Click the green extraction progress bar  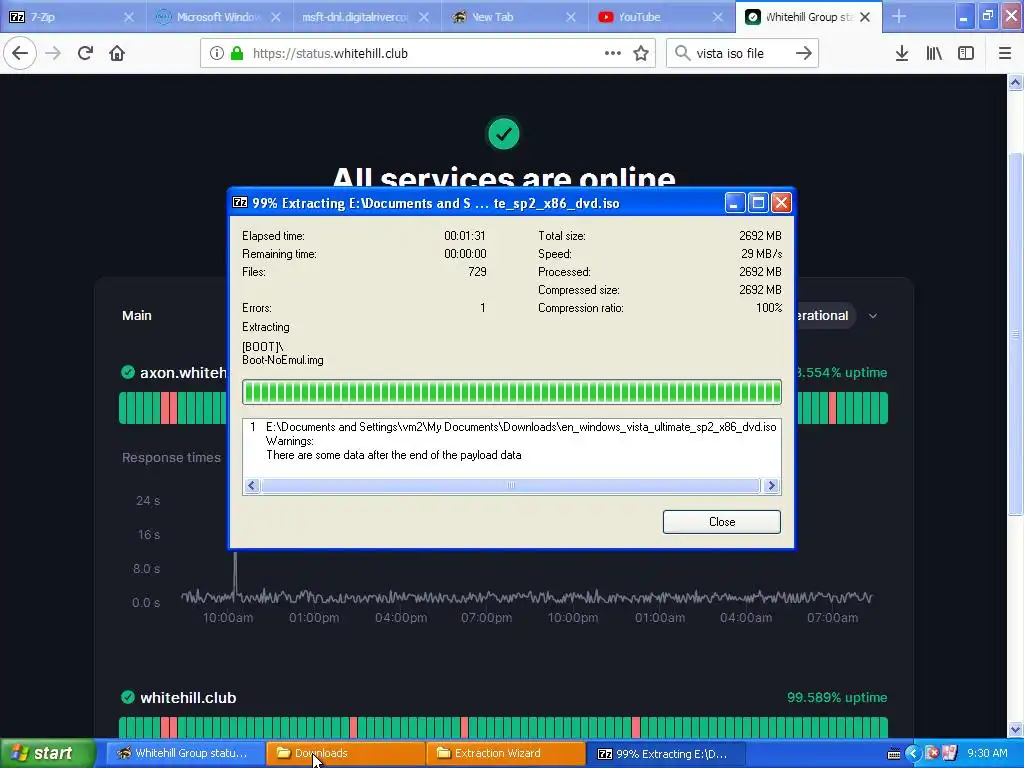coord(511,392)
